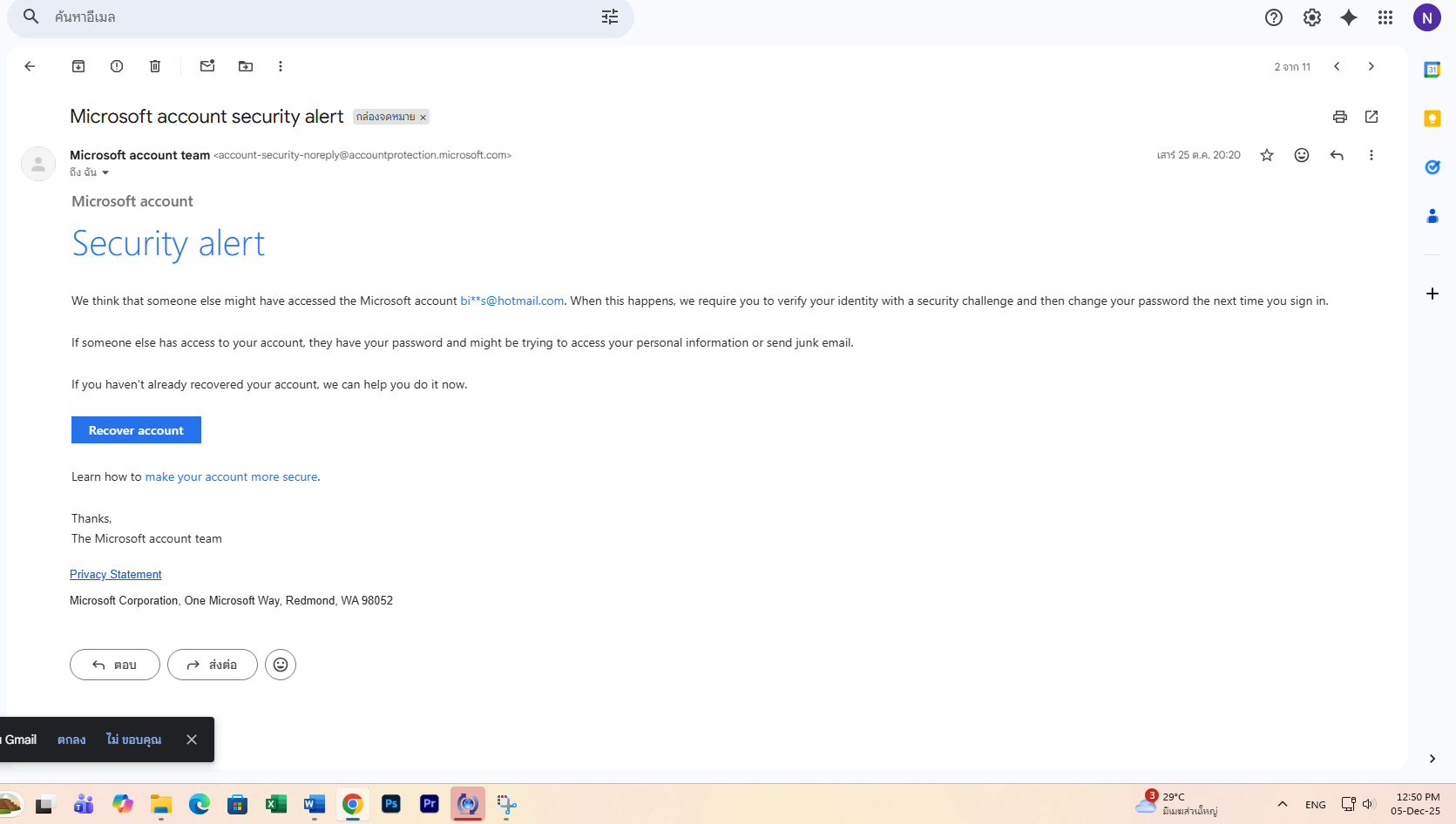Screen dimensions: 1456x824
Task: Delete the email with the trash icon
Action: pyautogui.click(x=155, y=66)
